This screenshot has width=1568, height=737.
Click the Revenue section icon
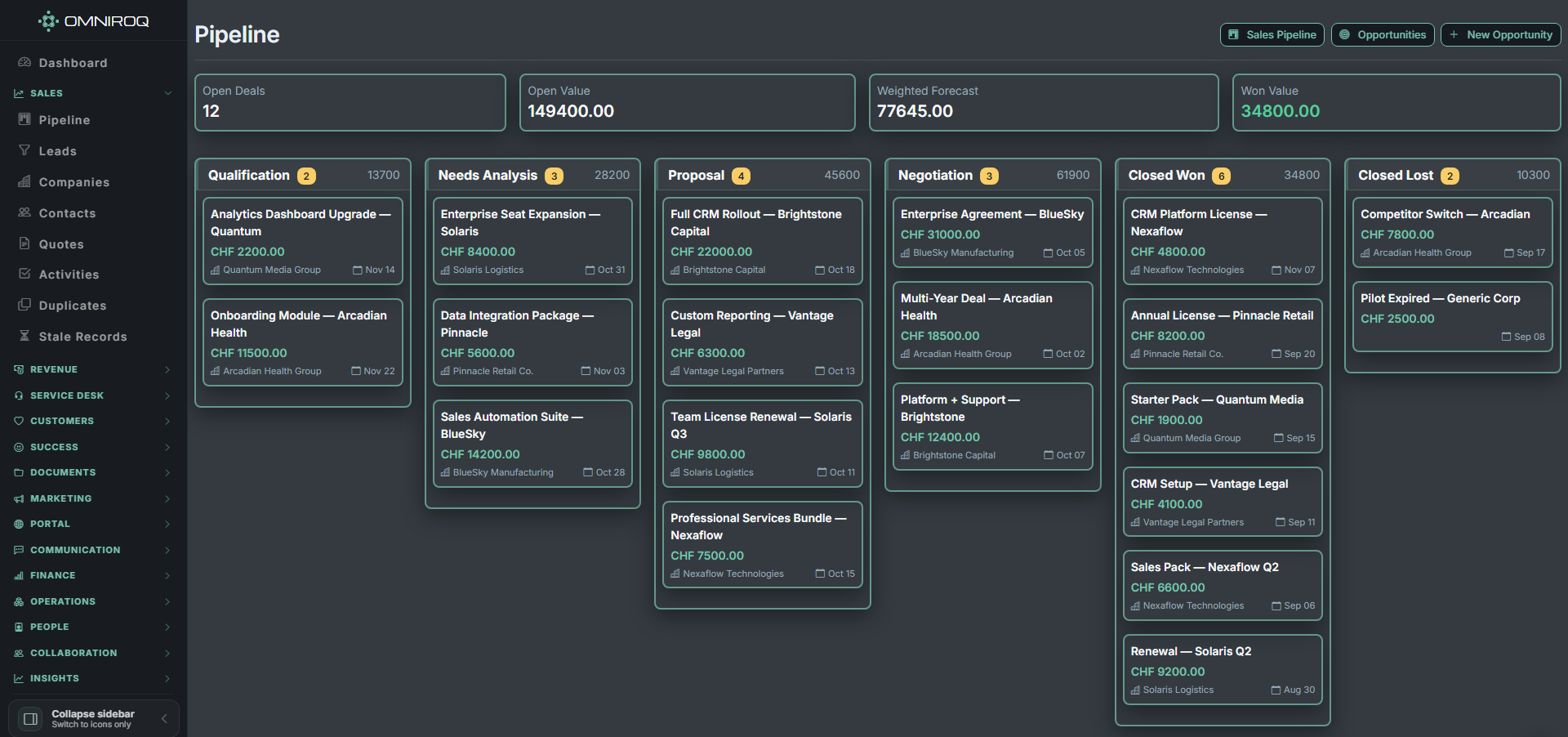(x=19, y=369)
